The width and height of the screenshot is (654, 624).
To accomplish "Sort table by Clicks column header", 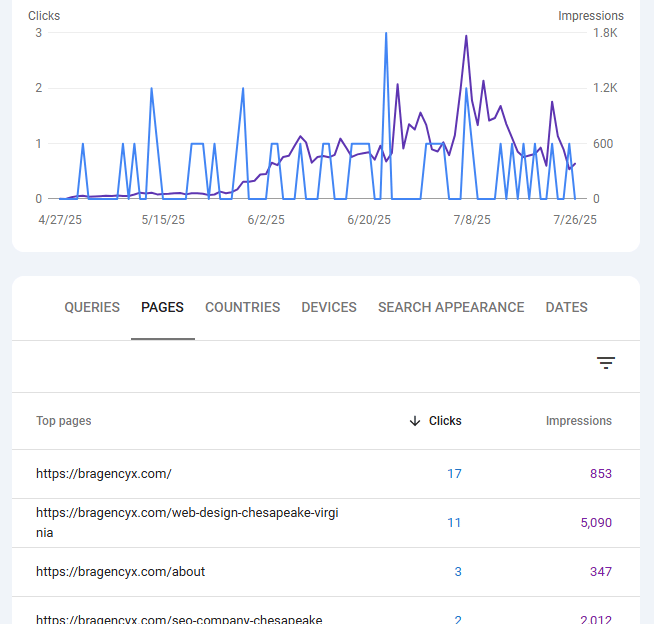I will tap(445, 421).
